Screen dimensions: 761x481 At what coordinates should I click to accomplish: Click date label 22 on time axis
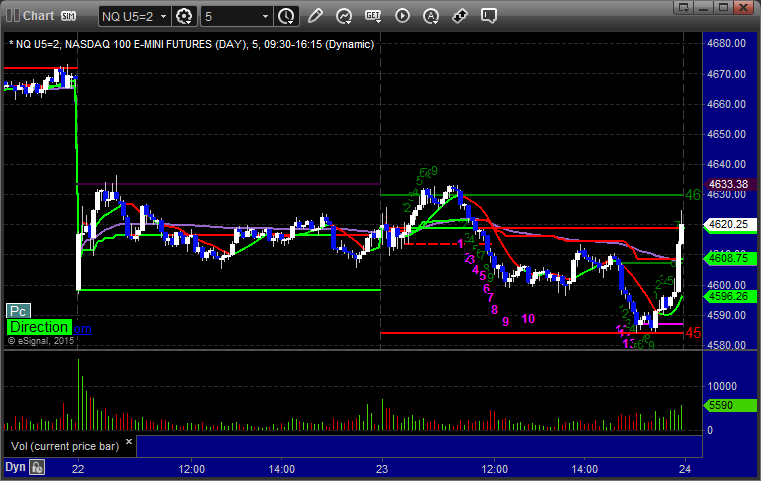[78, 469]
